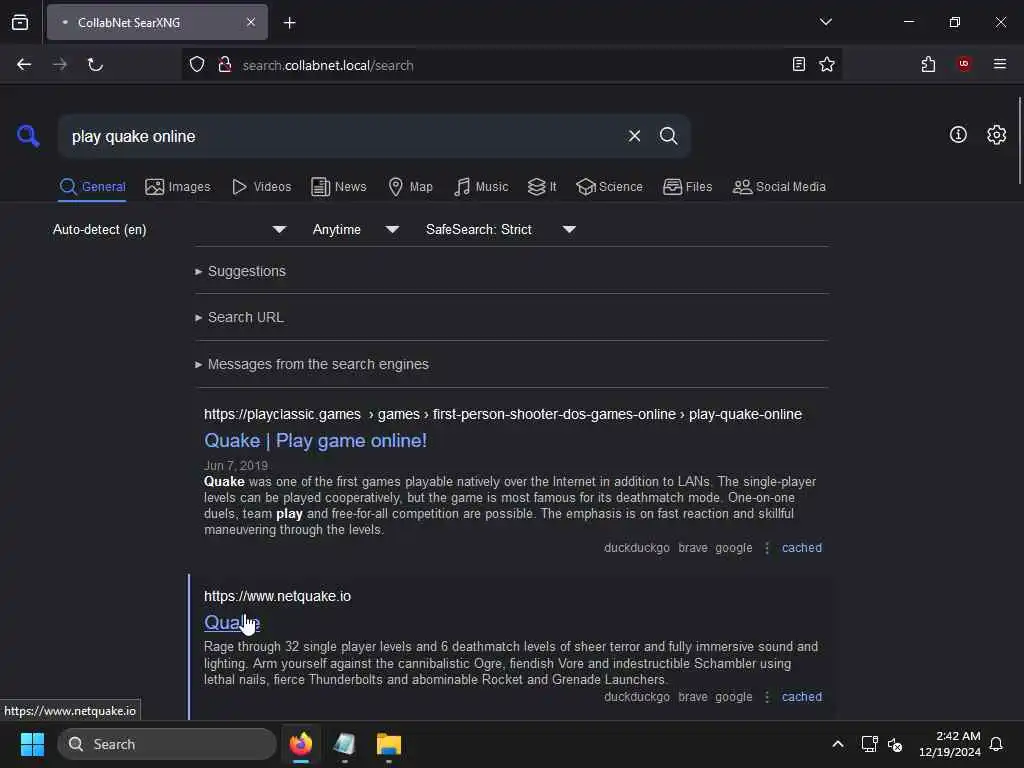Open a new browser tab
Image resolution: width=1024 pixels, height=768 pixels.
(289, 23)
